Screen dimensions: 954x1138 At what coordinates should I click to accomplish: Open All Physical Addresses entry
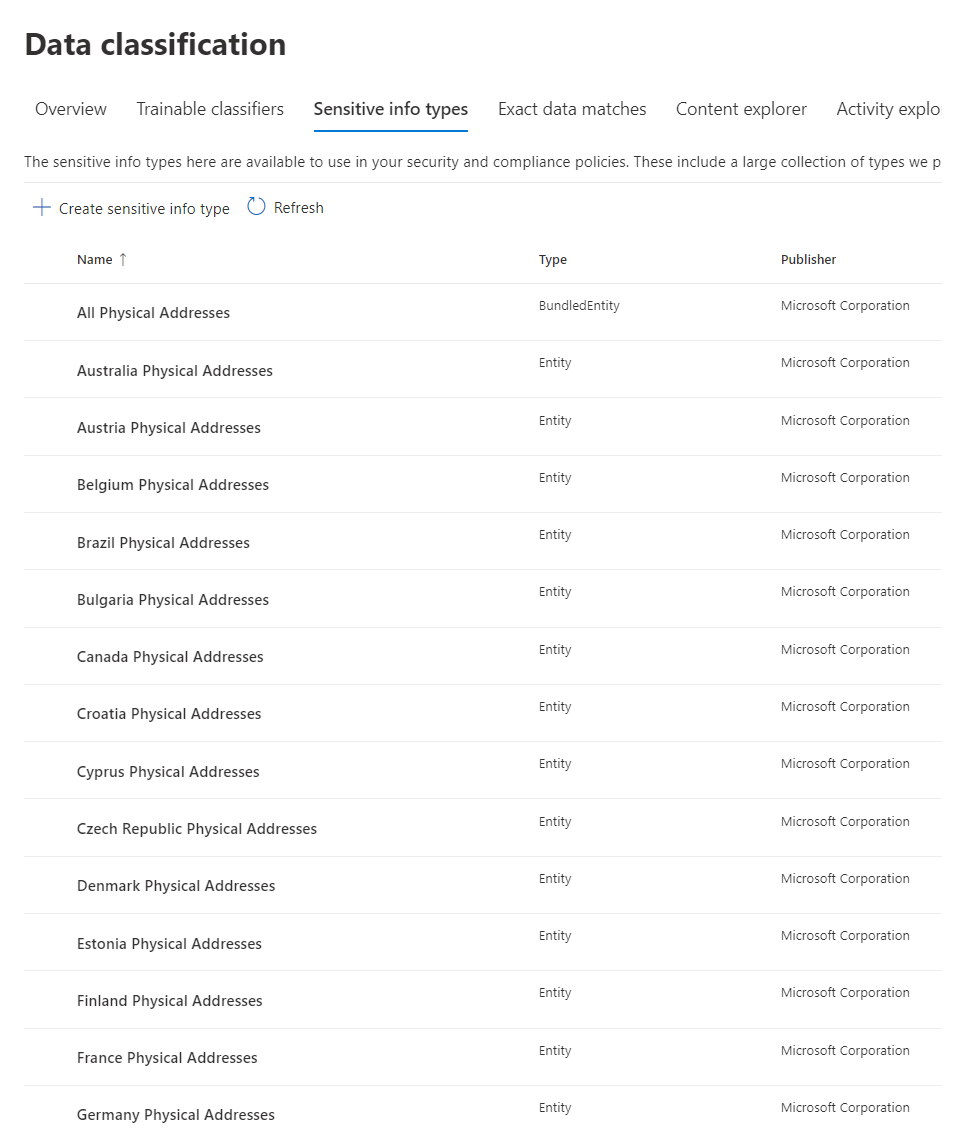click(153, 313)
